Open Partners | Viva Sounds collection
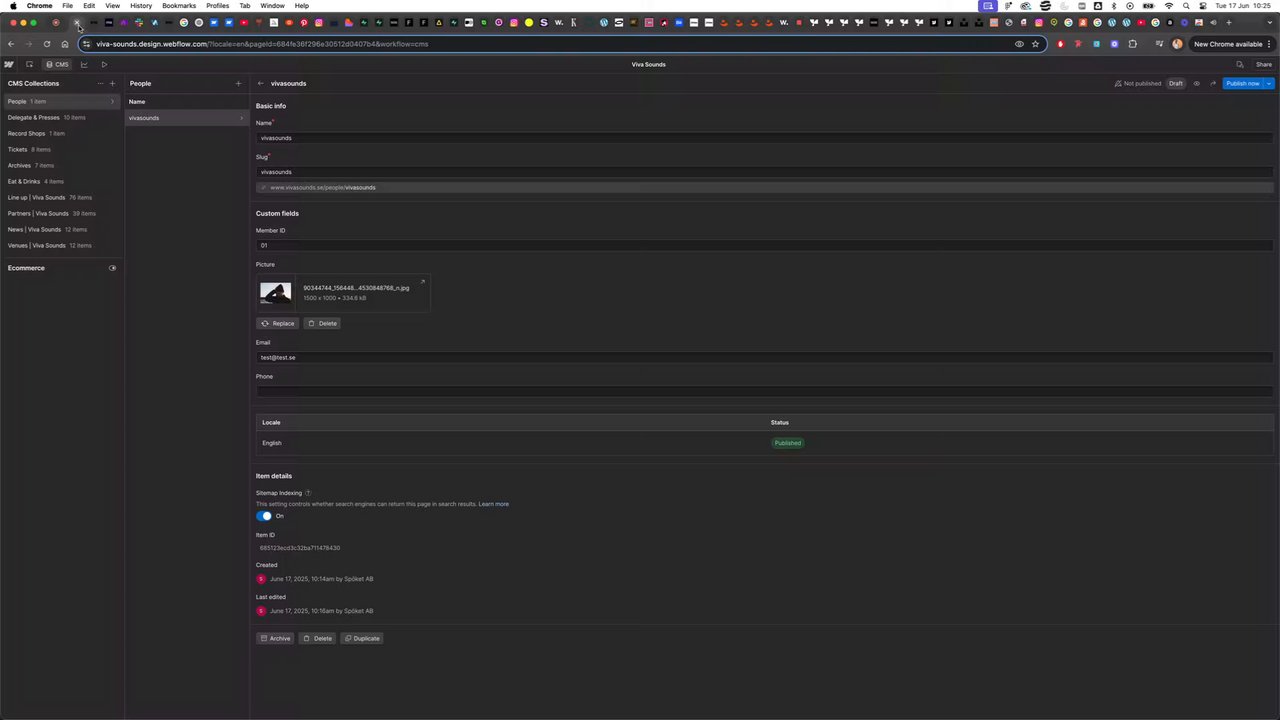 click(x=61, y=214)
